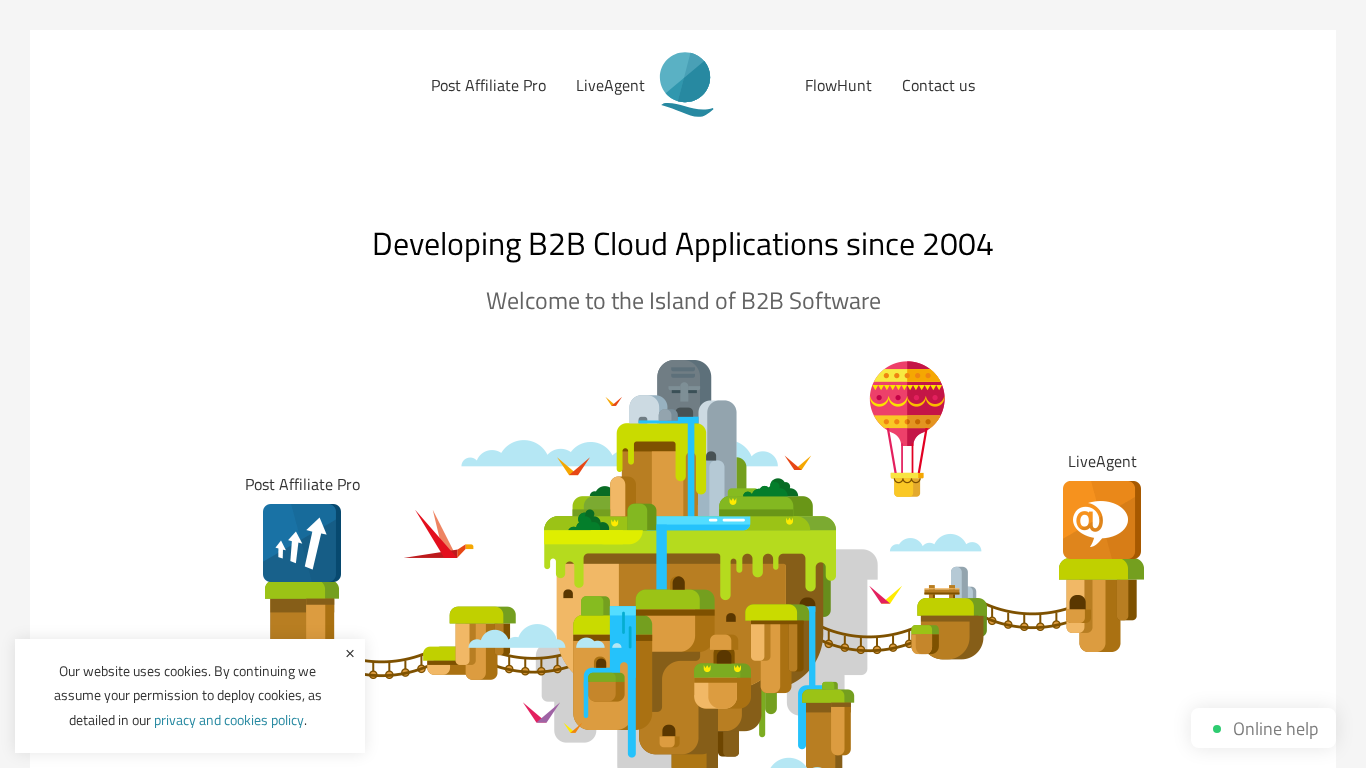The width and height of the screenshot is (1366, 768).
Task: Open the privacy and cookies policy link
Action: [229, 720]
